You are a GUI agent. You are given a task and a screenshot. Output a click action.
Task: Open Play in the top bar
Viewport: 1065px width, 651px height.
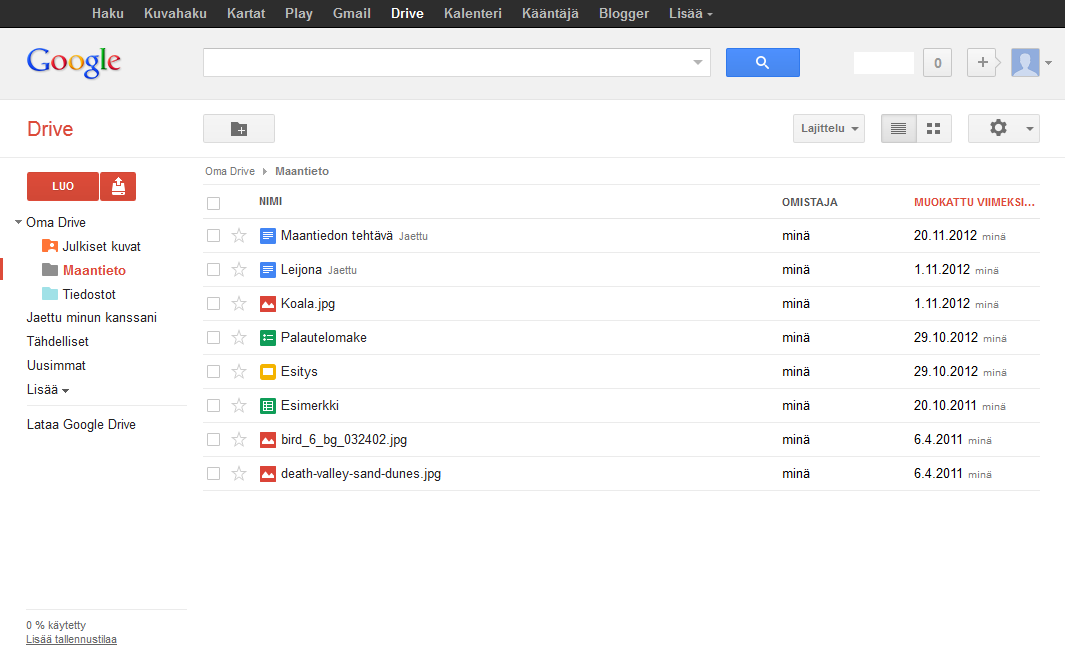[x=299, y=14]
